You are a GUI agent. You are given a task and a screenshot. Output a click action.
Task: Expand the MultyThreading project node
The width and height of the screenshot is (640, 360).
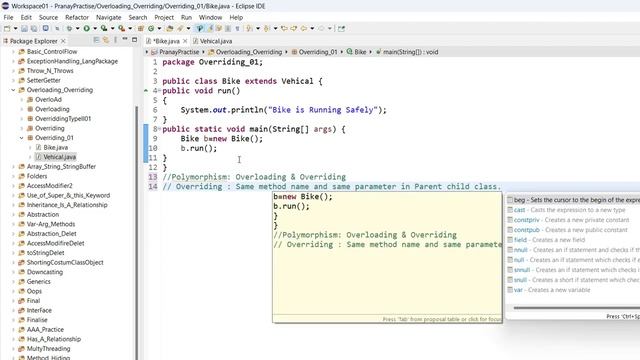pyautogui.click(x=13, y=349)
